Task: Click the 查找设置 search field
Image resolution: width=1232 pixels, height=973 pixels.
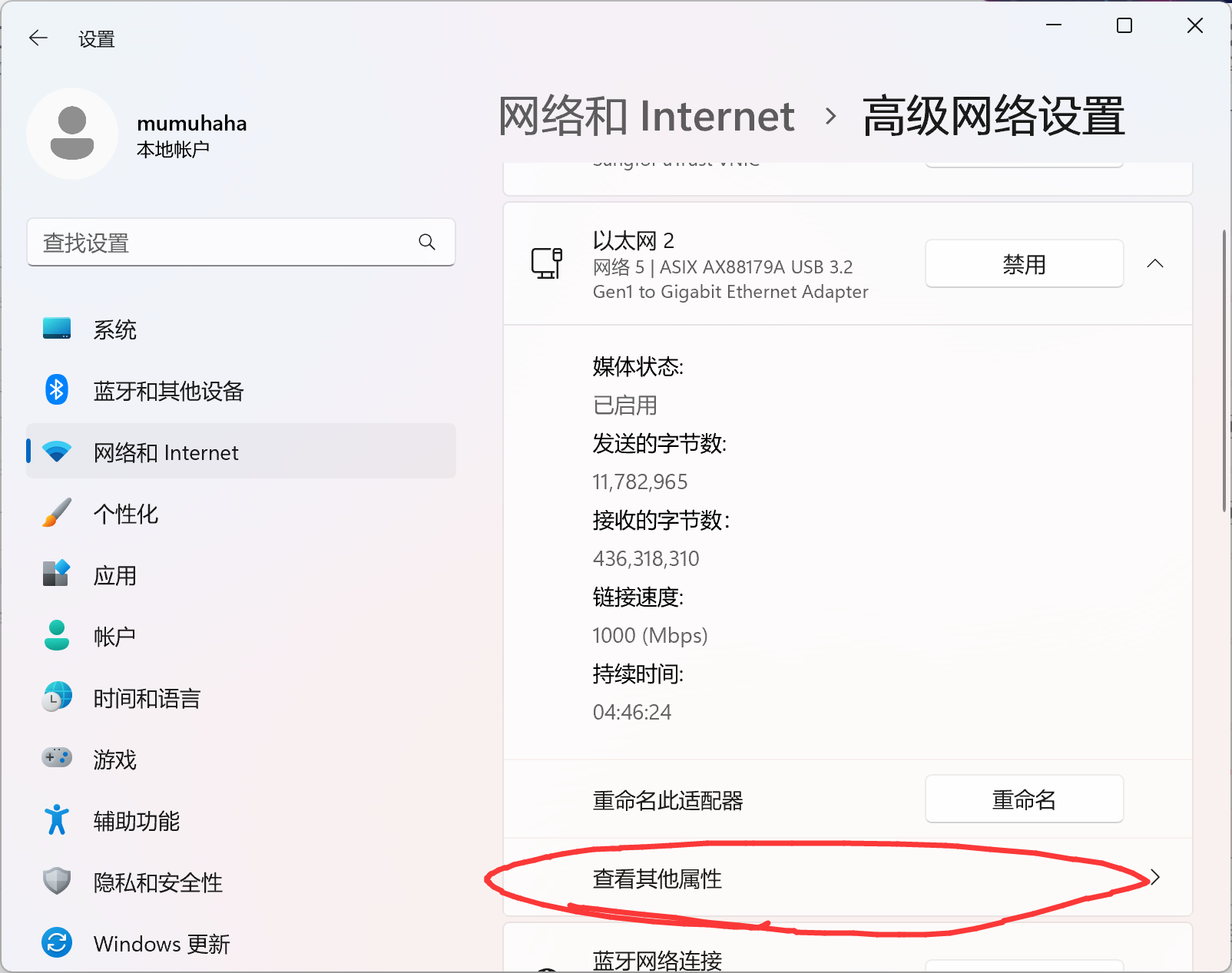Action: click(223, 243)
